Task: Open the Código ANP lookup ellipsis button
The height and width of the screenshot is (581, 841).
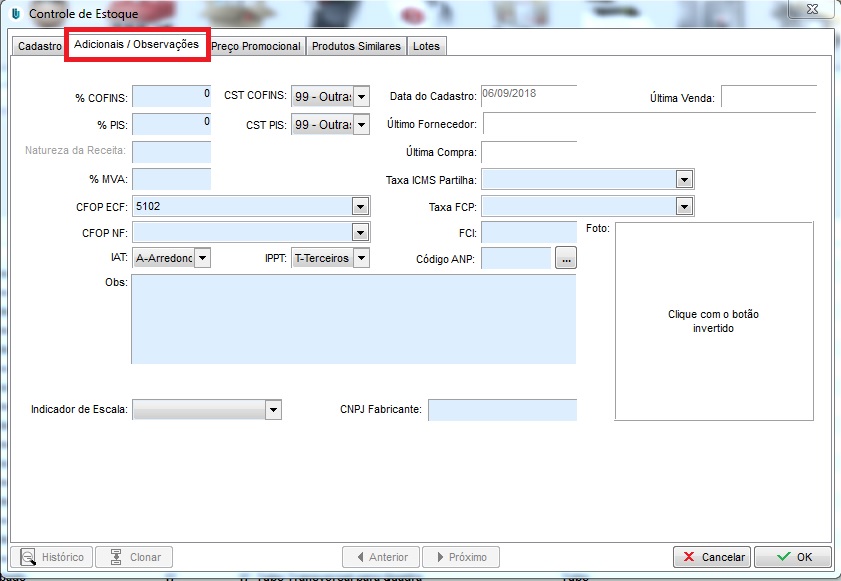Action: click(566, 259)
